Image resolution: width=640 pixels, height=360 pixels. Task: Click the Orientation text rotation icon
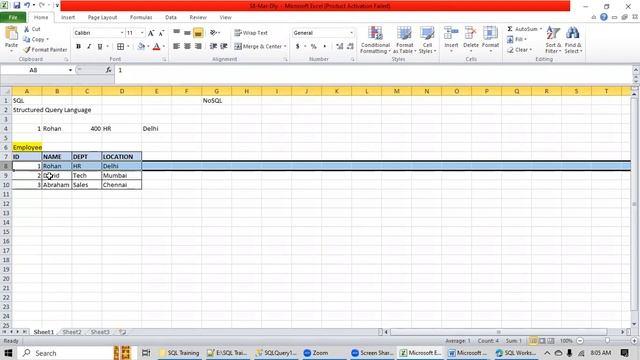213,32
